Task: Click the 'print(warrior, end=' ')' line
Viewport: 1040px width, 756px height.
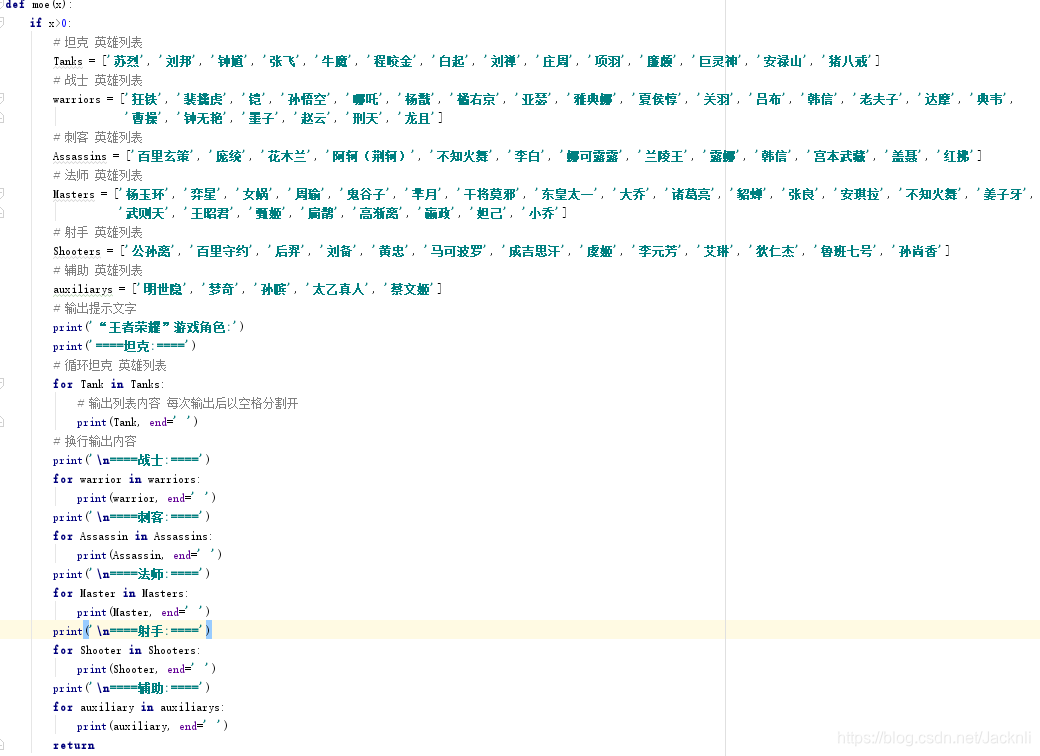Action: coord(146,498)
